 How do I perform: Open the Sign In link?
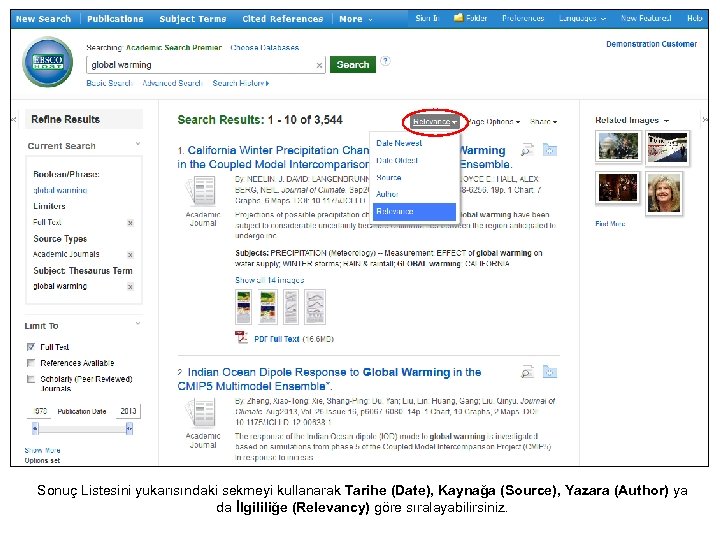[x=427, y=18]
